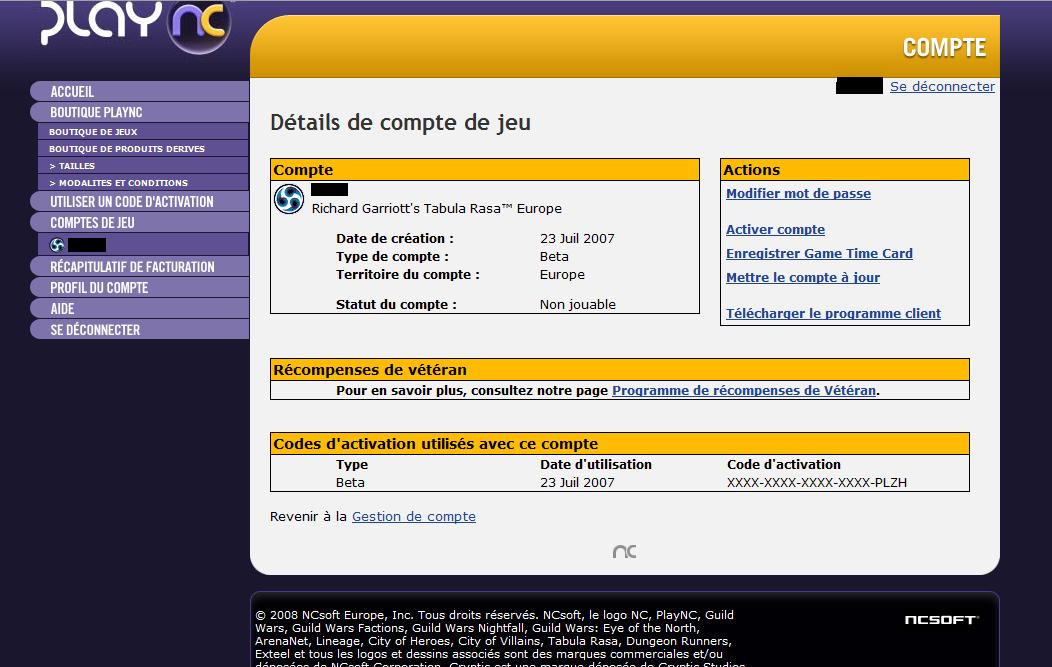This screenshot has width=1052, height=667.
Task: Click the small NC logo below account details
Action: pyautogui.click(x=625, y=552)
